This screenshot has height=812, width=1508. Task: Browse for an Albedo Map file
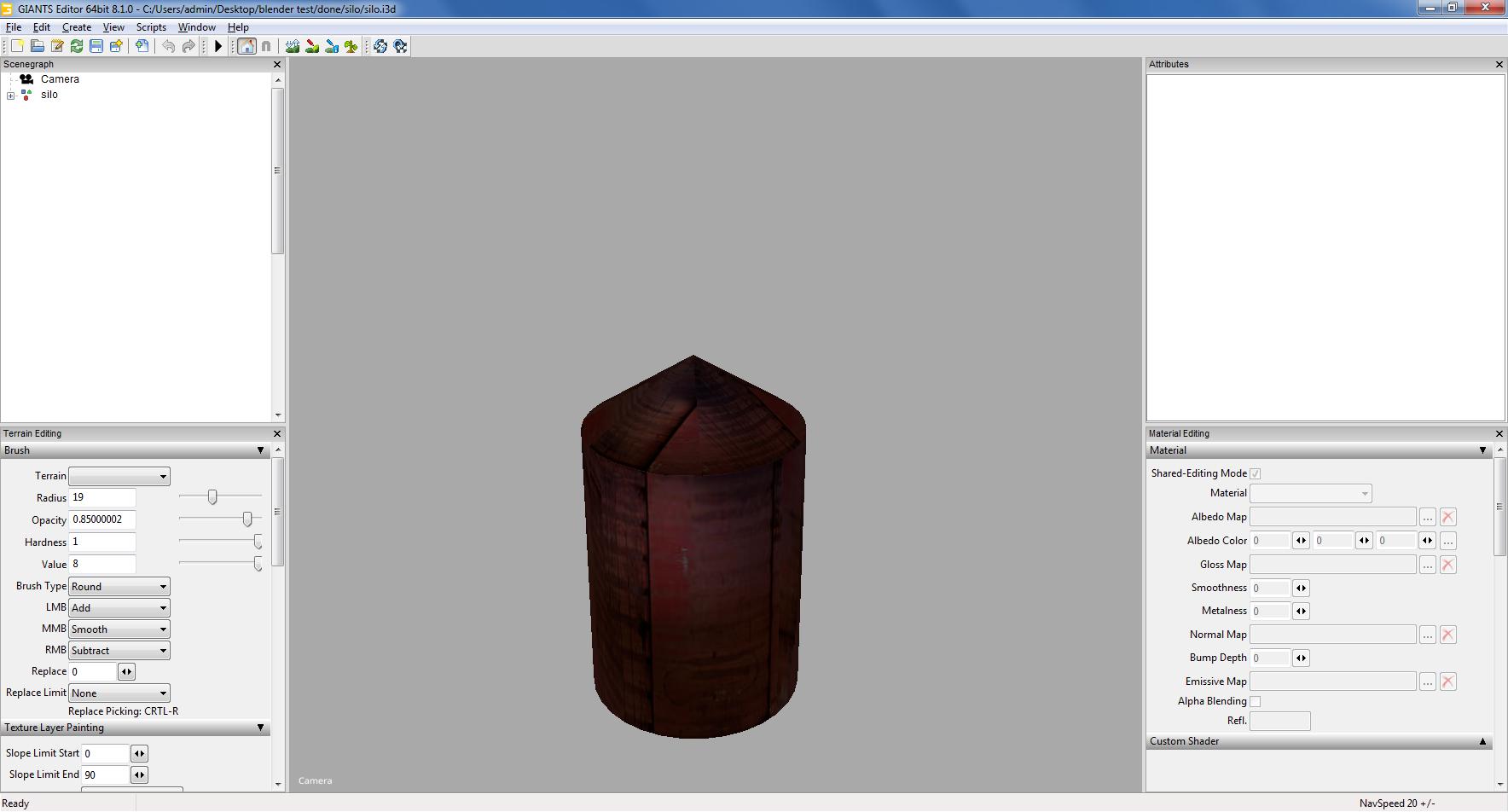point(1427,517)
